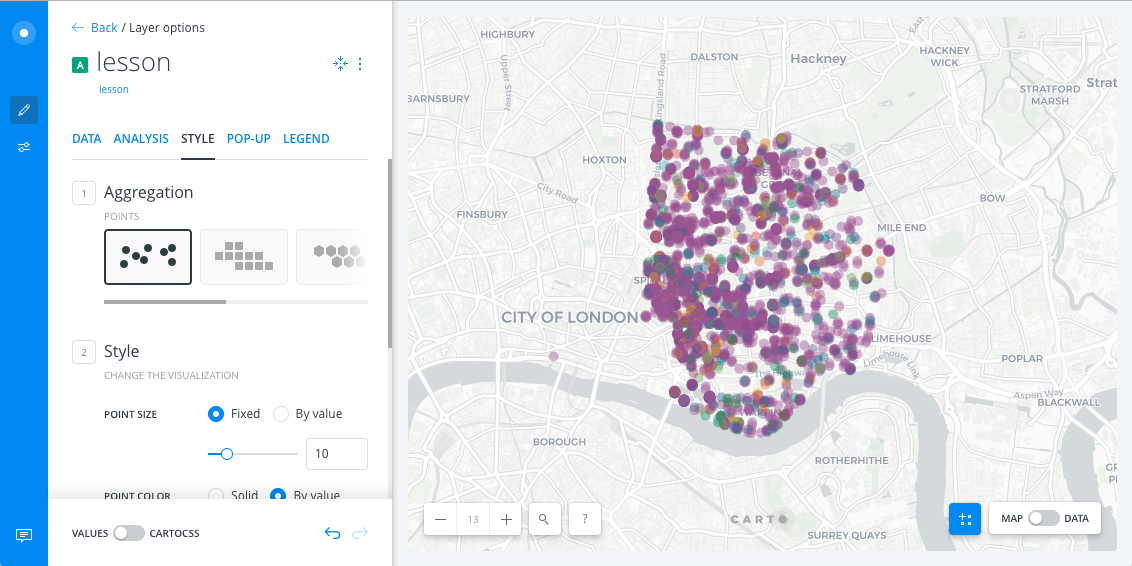
Task: Click the isolated point west of the cluster
Action: (x=553, y=356)
